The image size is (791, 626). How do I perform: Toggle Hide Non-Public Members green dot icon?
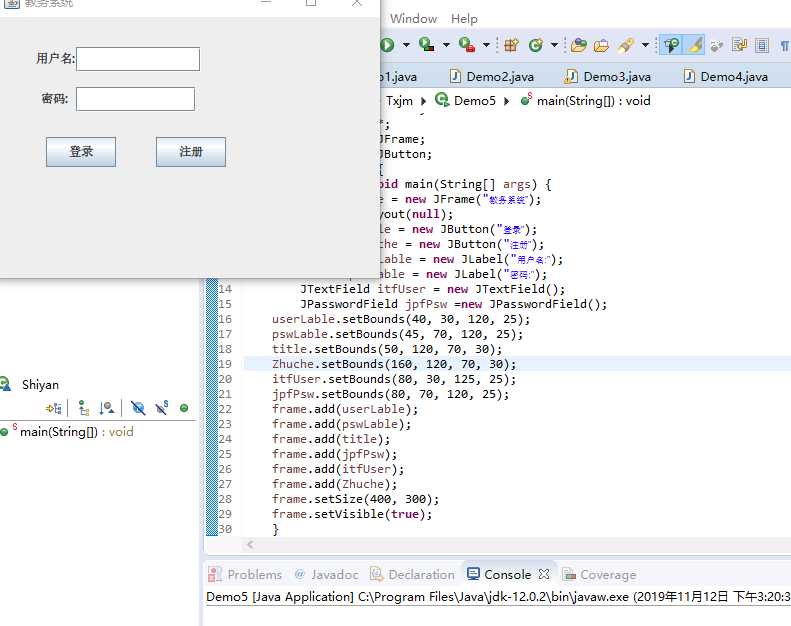point(184,408)
